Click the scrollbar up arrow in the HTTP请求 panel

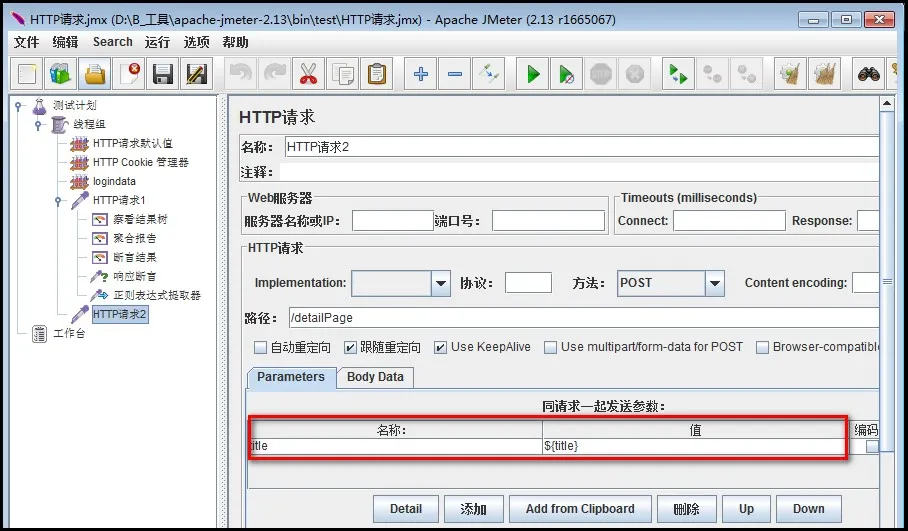click(887, 104)
